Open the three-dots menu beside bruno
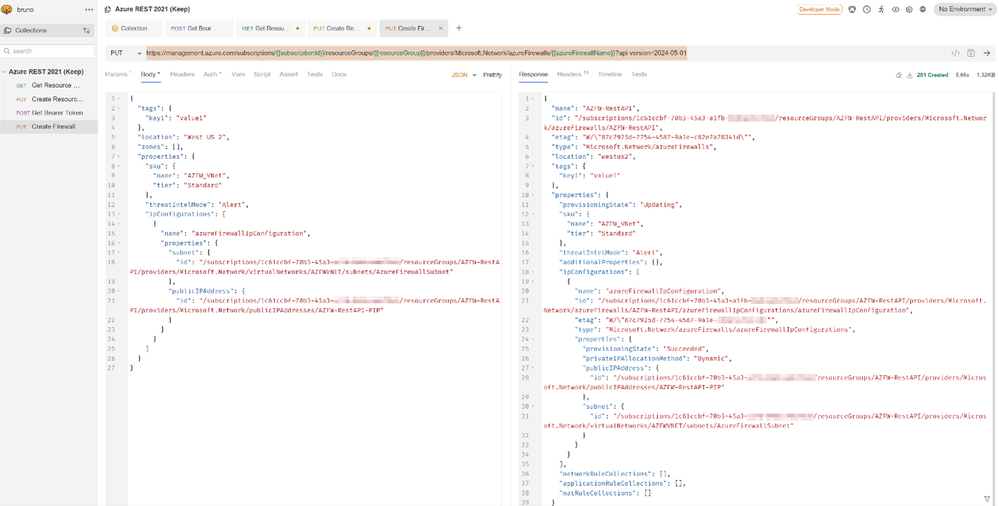 [x=89, y=10]
